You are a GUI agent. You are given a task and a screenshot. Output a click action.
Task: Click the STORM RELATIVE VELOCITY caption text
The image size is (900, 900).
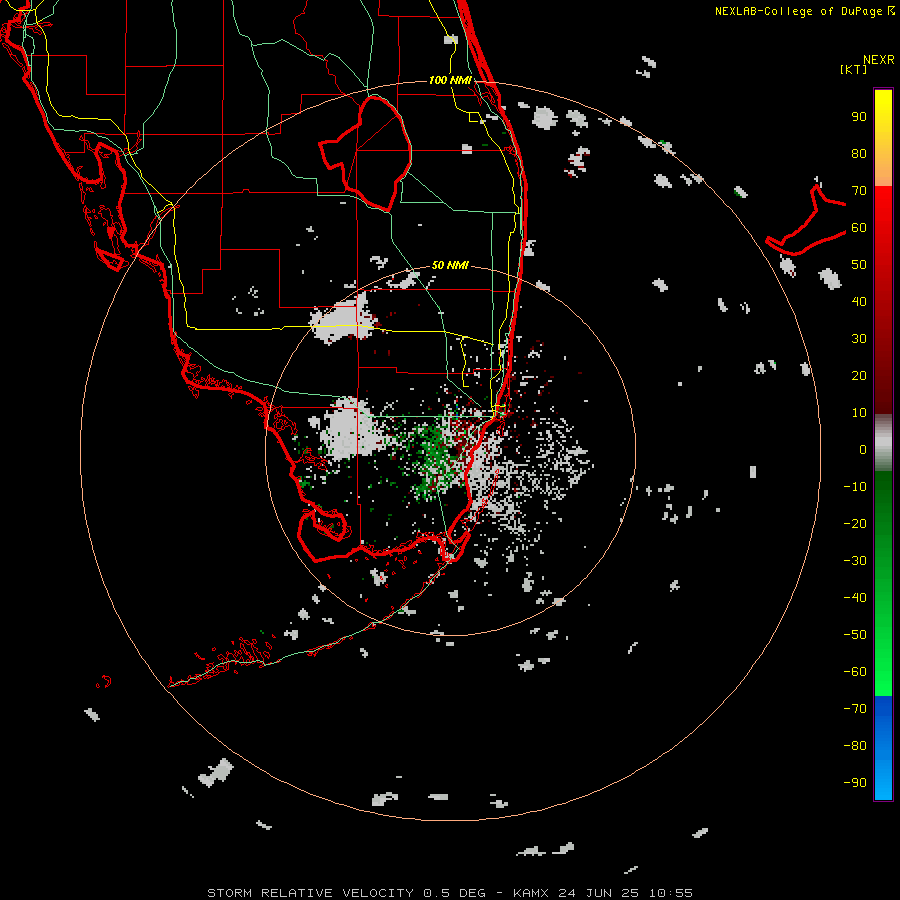311,893
